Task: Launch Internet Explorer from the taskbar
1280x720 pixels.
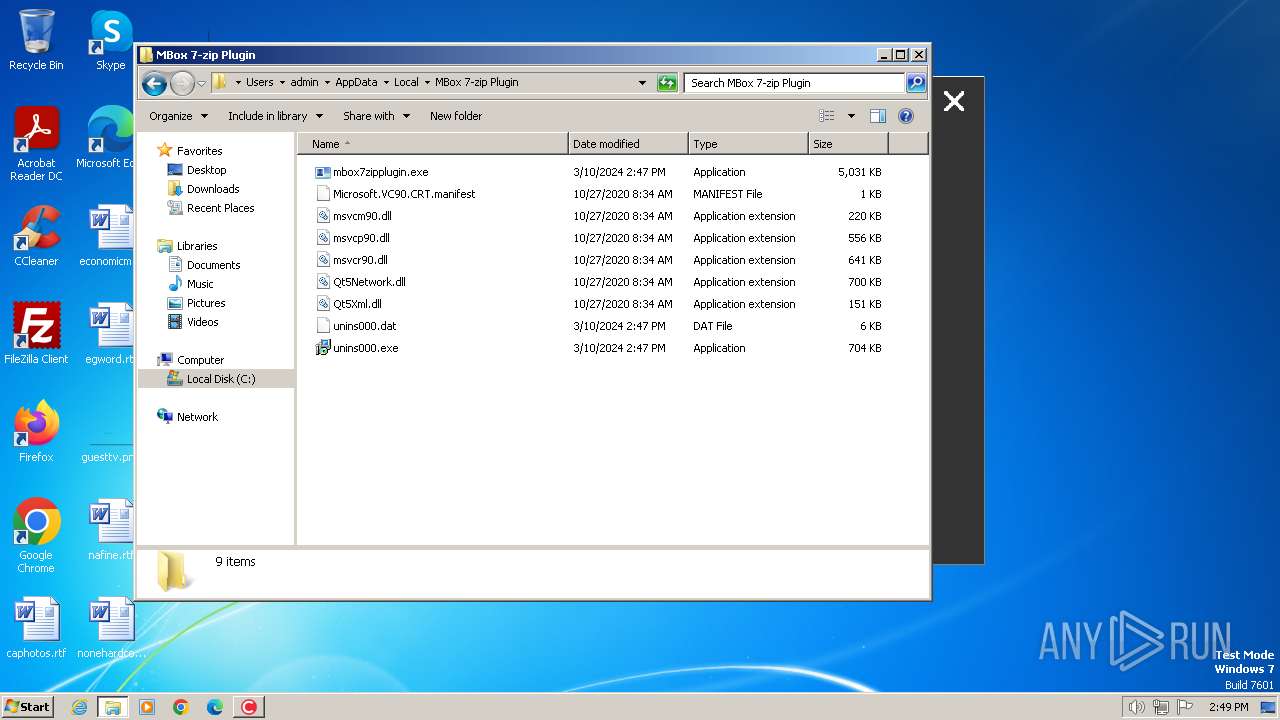Action: (x=79, y=707)
